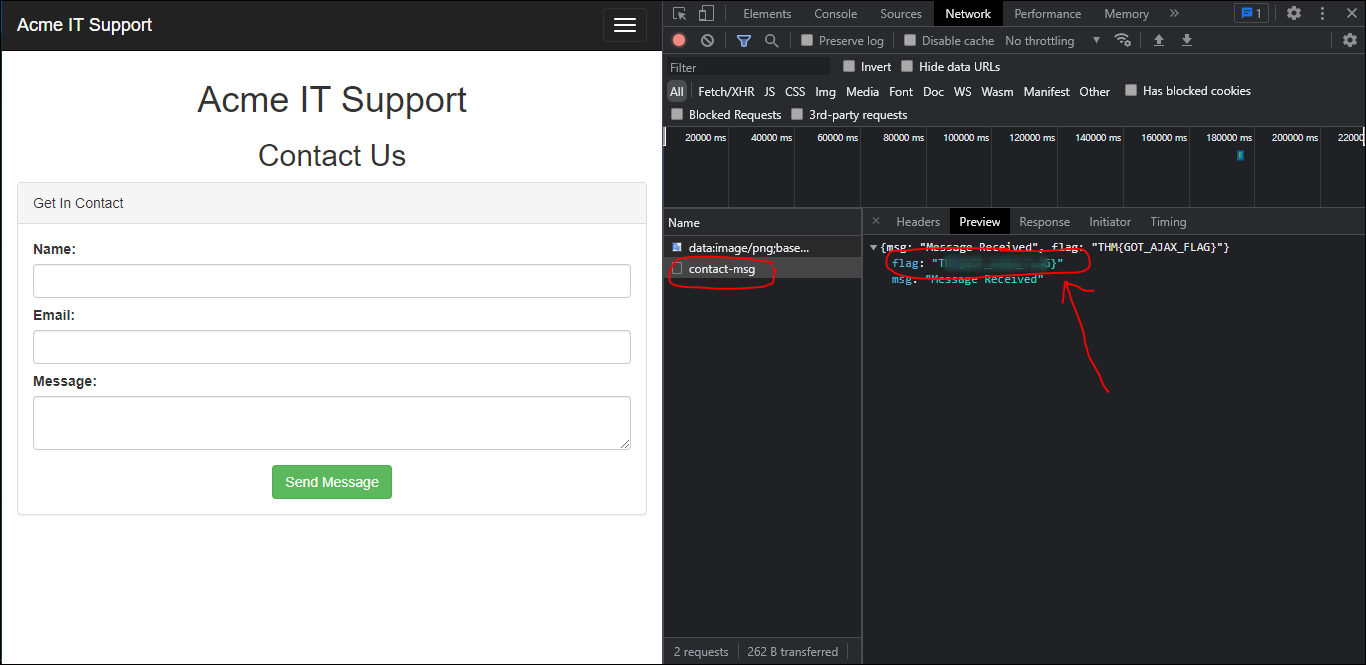The width and height of the screenshot is (1366, 665).
Task: Stop recording network log
Action: [x=679, y=40]
